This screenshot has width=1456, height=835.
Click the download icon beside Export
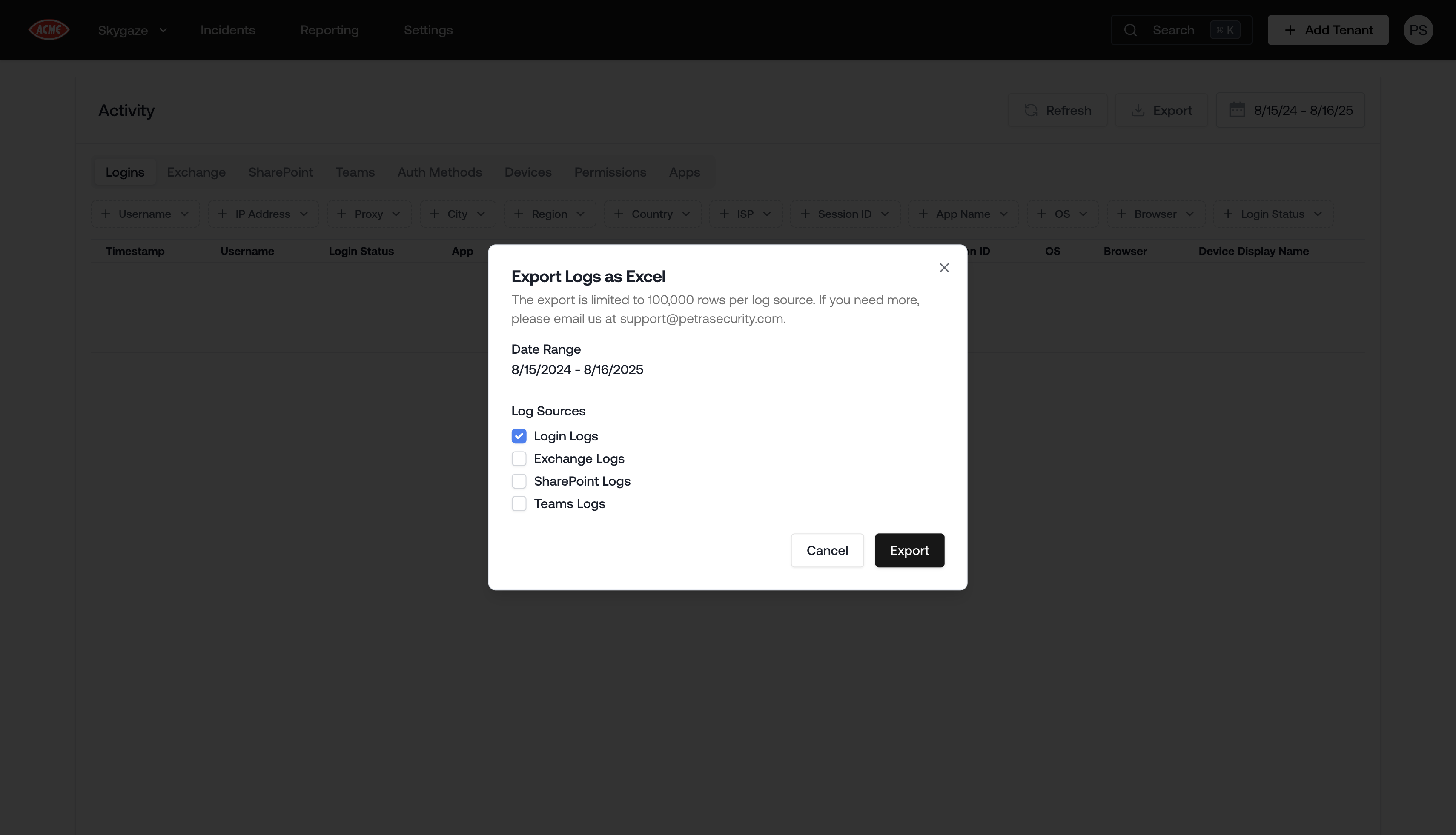point(1138,110)
